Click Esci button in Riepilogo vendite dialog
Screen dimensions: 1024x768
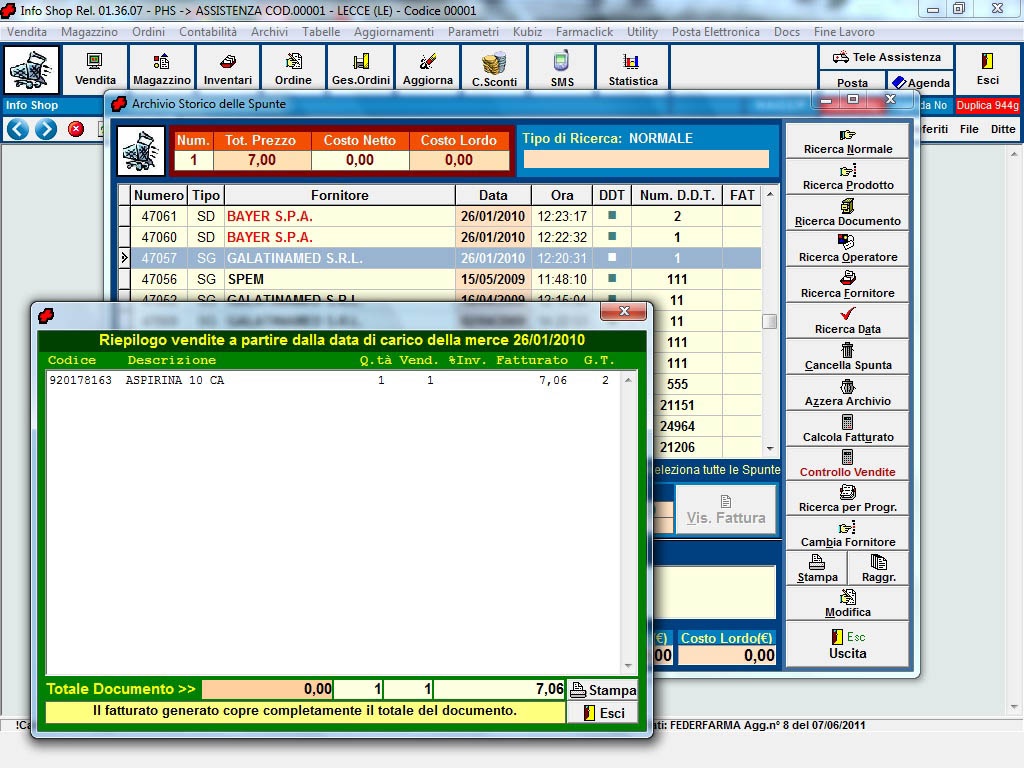coord(602,713)
